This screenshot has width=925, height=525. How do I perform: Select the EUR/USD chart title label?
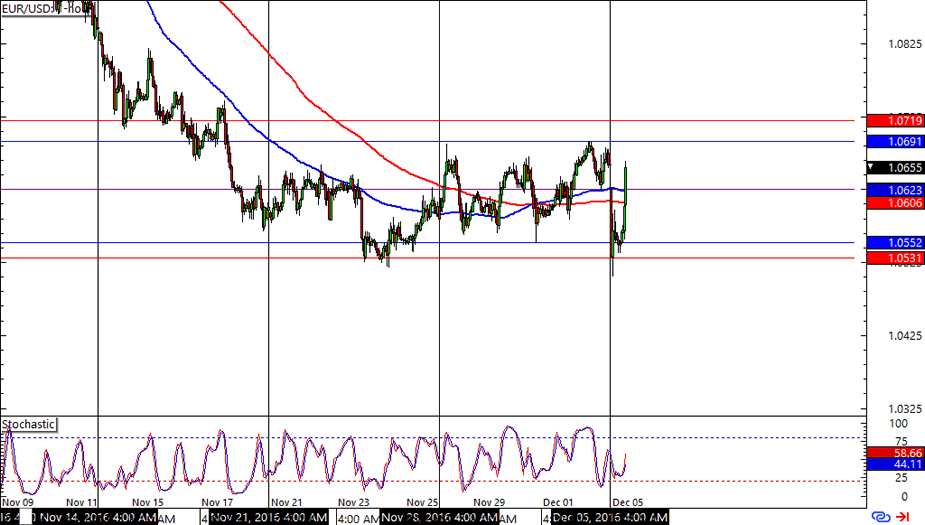pos(46,9)
